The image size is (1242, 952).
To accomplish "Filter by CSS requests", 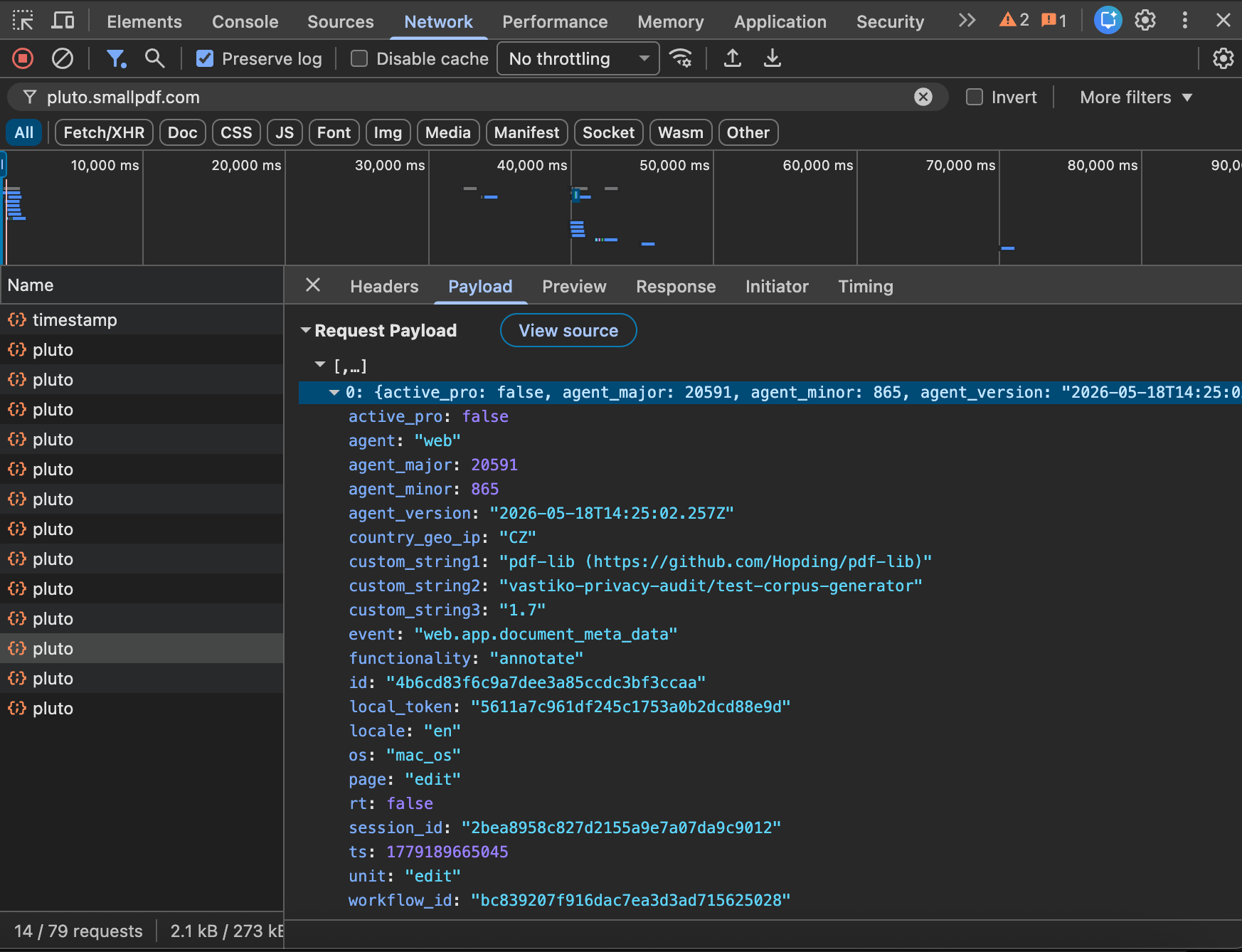I will [236, 132].
